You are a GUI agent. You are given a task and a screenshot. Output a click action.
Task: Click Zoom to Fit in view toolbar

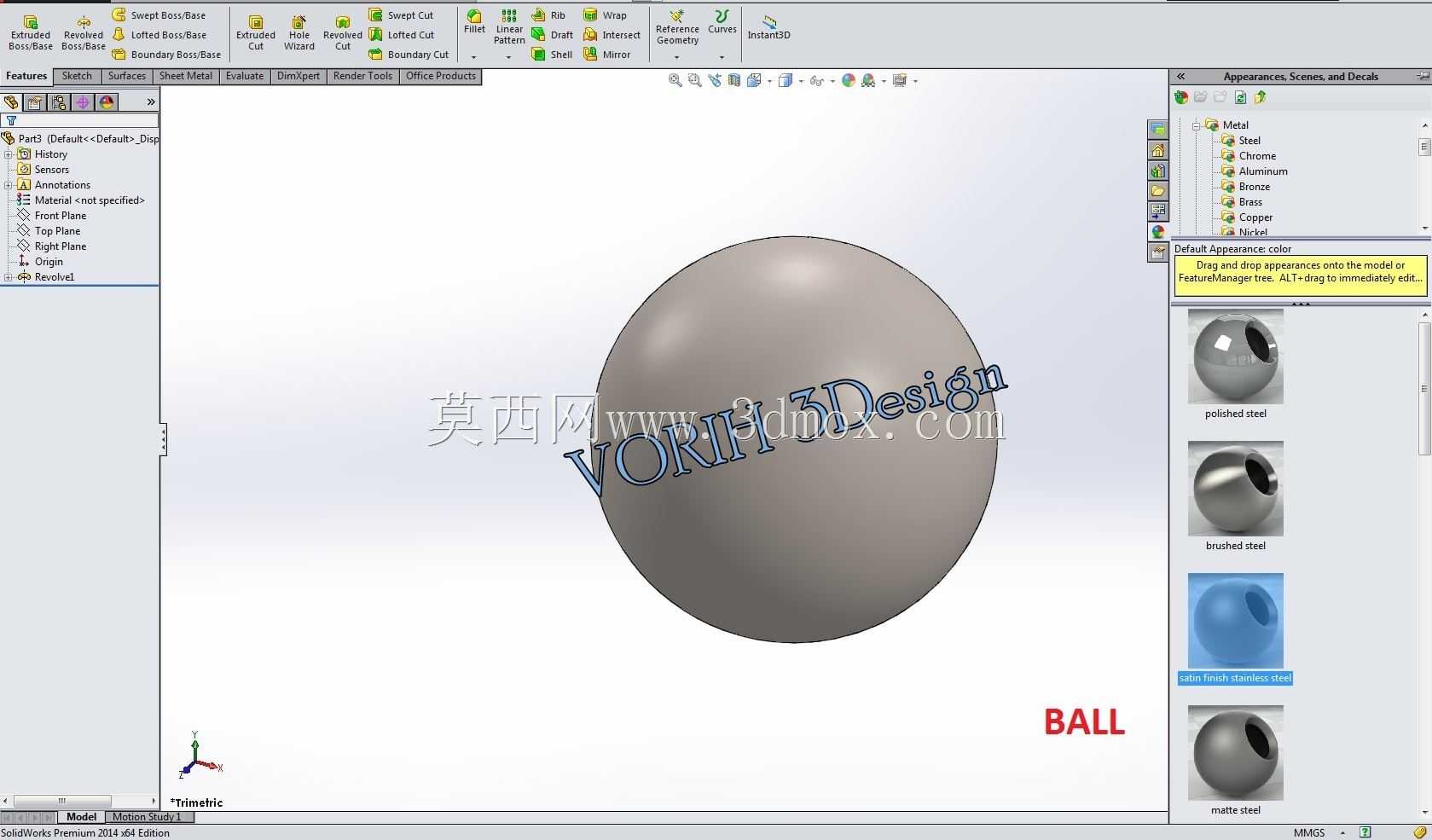click(675, 80)
